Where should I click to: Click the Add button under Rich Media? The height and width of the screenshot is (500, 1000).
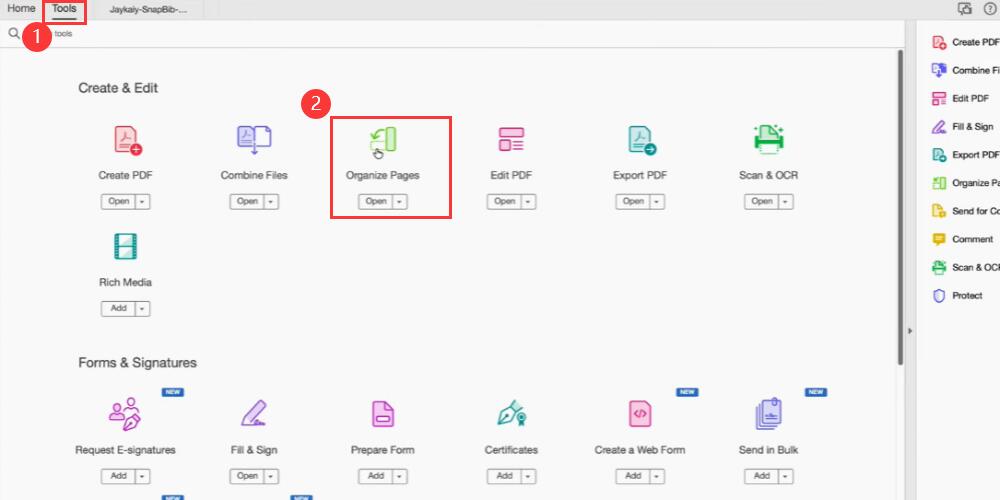coord(119,309)
